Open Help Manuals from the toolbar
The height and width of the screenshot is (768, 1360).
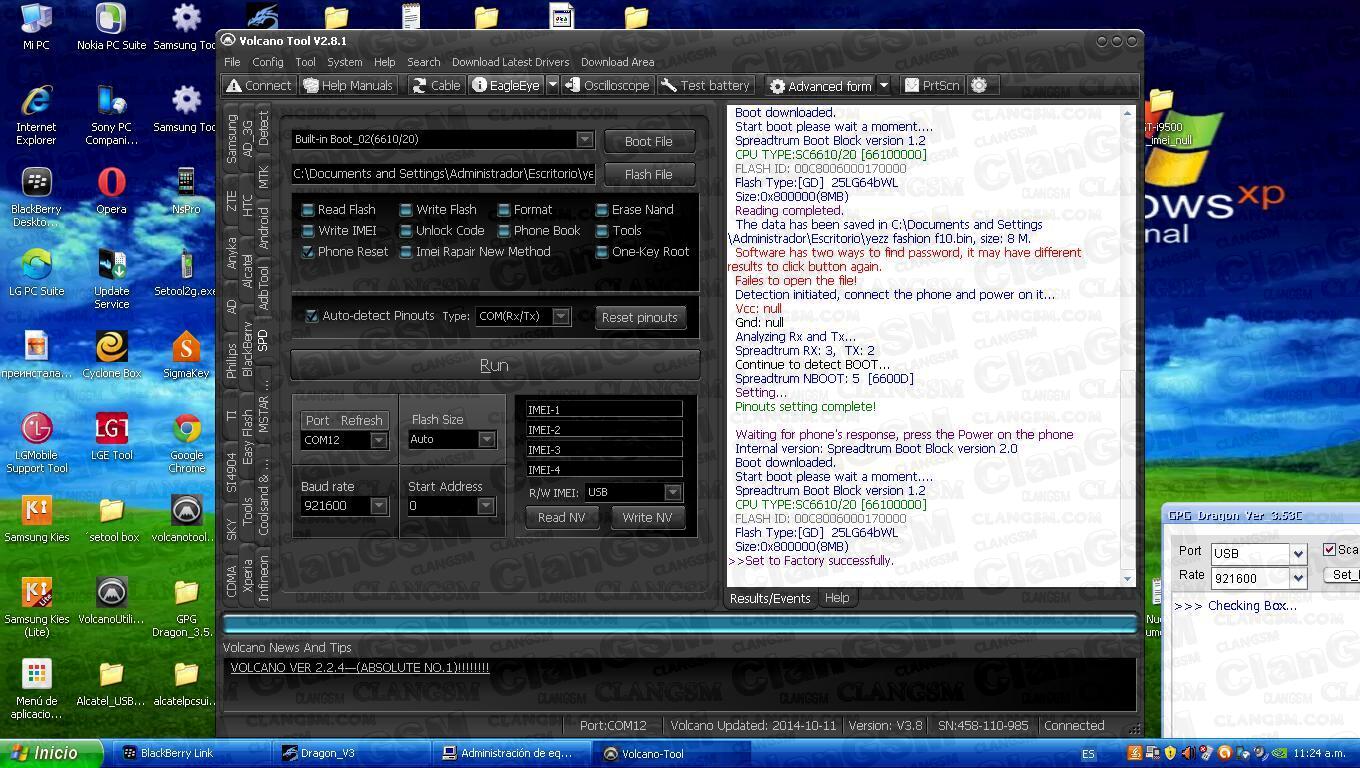(348, 86)
